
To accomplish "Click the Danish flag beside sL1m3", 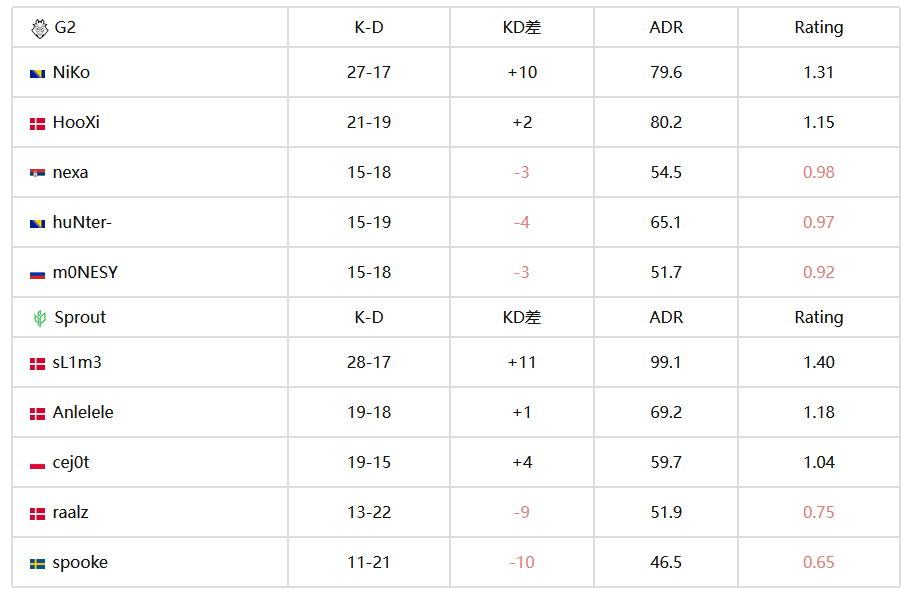I will pos(37,364).
